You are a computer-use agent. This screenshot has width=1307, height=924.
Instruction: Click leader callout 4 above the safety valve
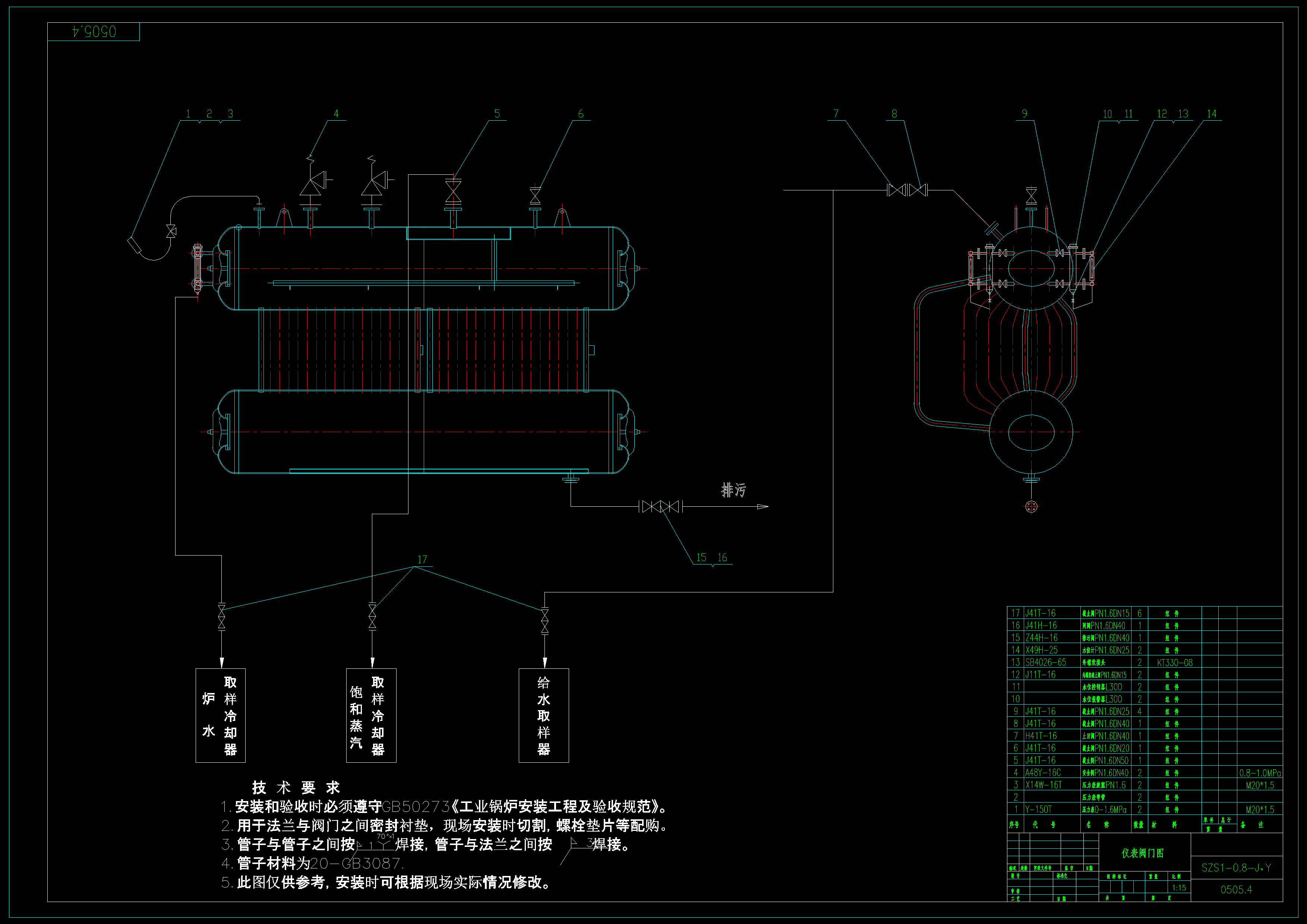click(336, 114)
